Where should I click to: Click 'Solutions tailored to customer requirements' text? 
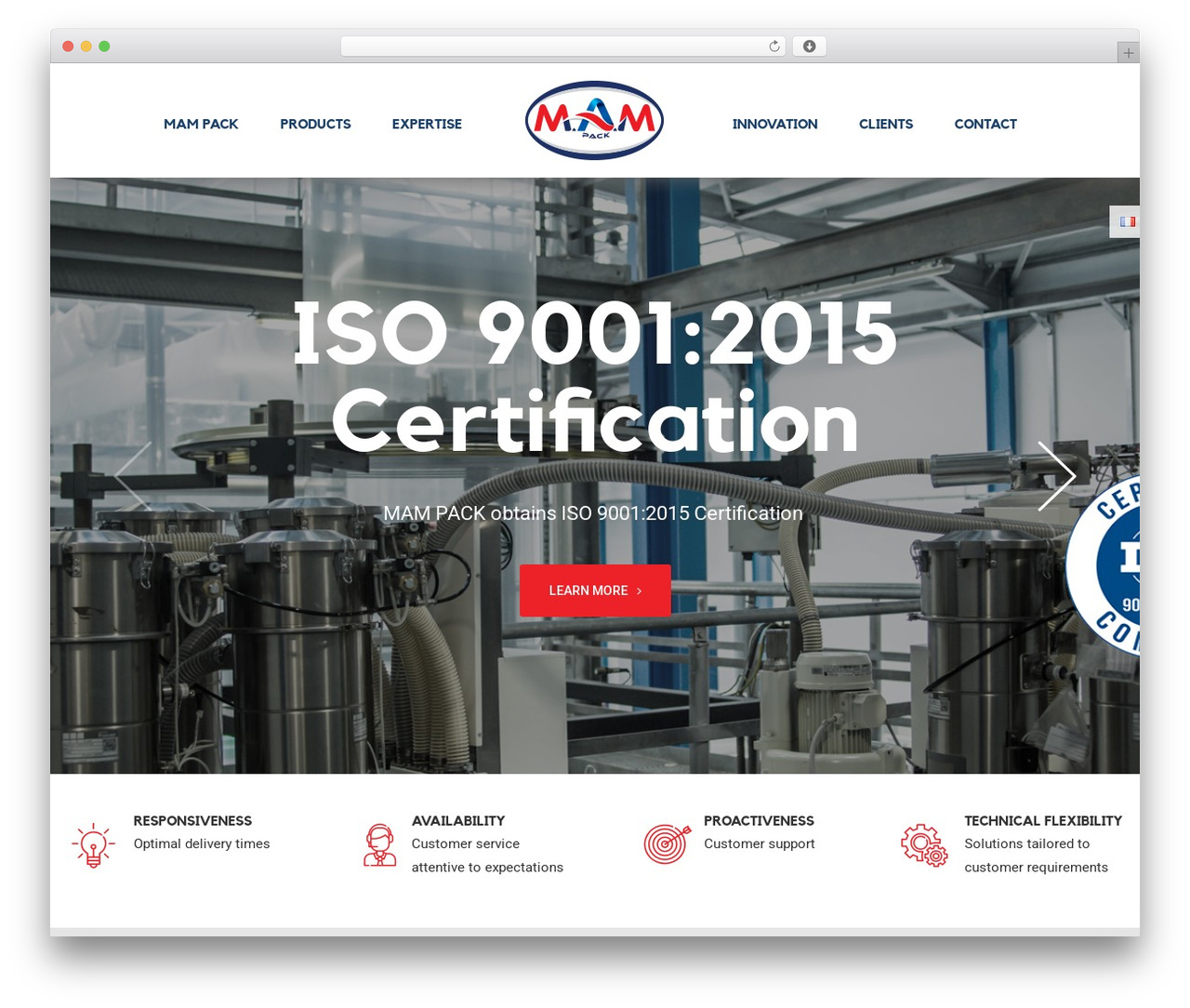[1037, 855]
